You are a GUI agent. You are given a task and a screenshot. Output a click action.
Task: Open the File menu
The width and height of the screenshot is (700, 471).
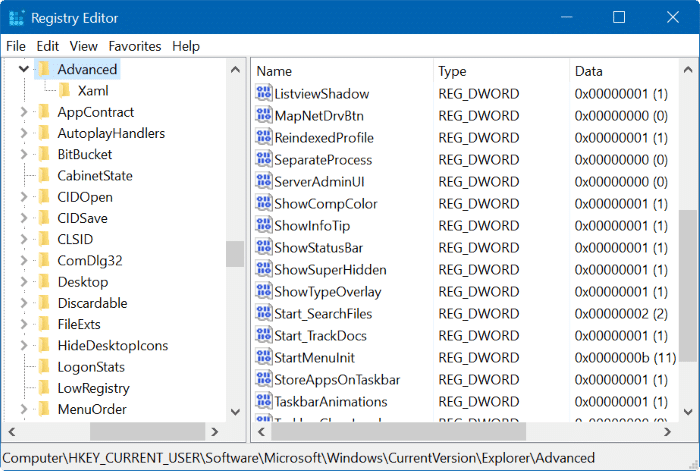[x=16, y=46]
